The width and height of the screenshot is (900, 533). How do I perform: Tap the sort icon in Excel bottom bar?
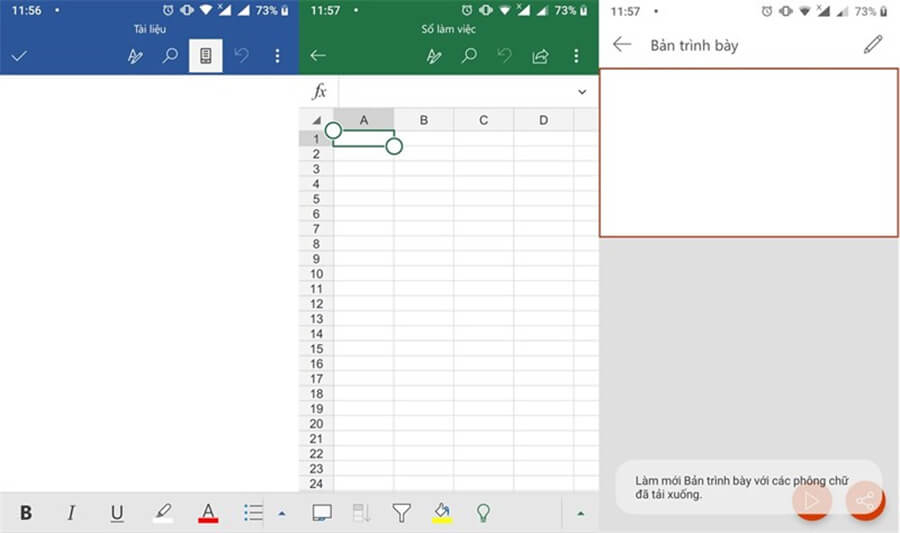[x=362, y=512]
